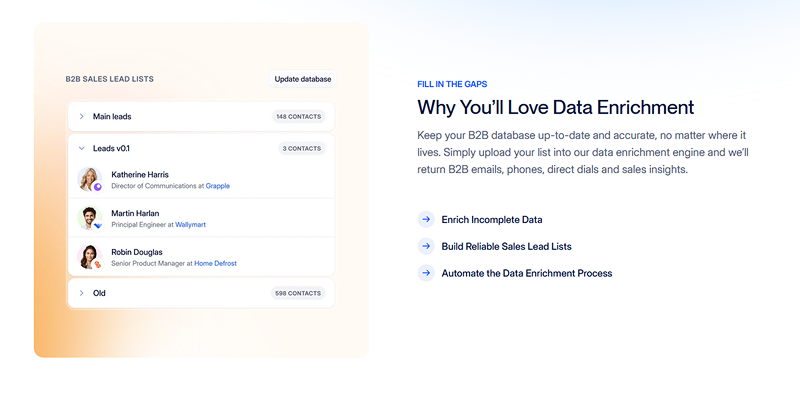Viewport: 800px width, 396px height.
Task: Click Director of Communications job title text
Action: pos(154,186)
